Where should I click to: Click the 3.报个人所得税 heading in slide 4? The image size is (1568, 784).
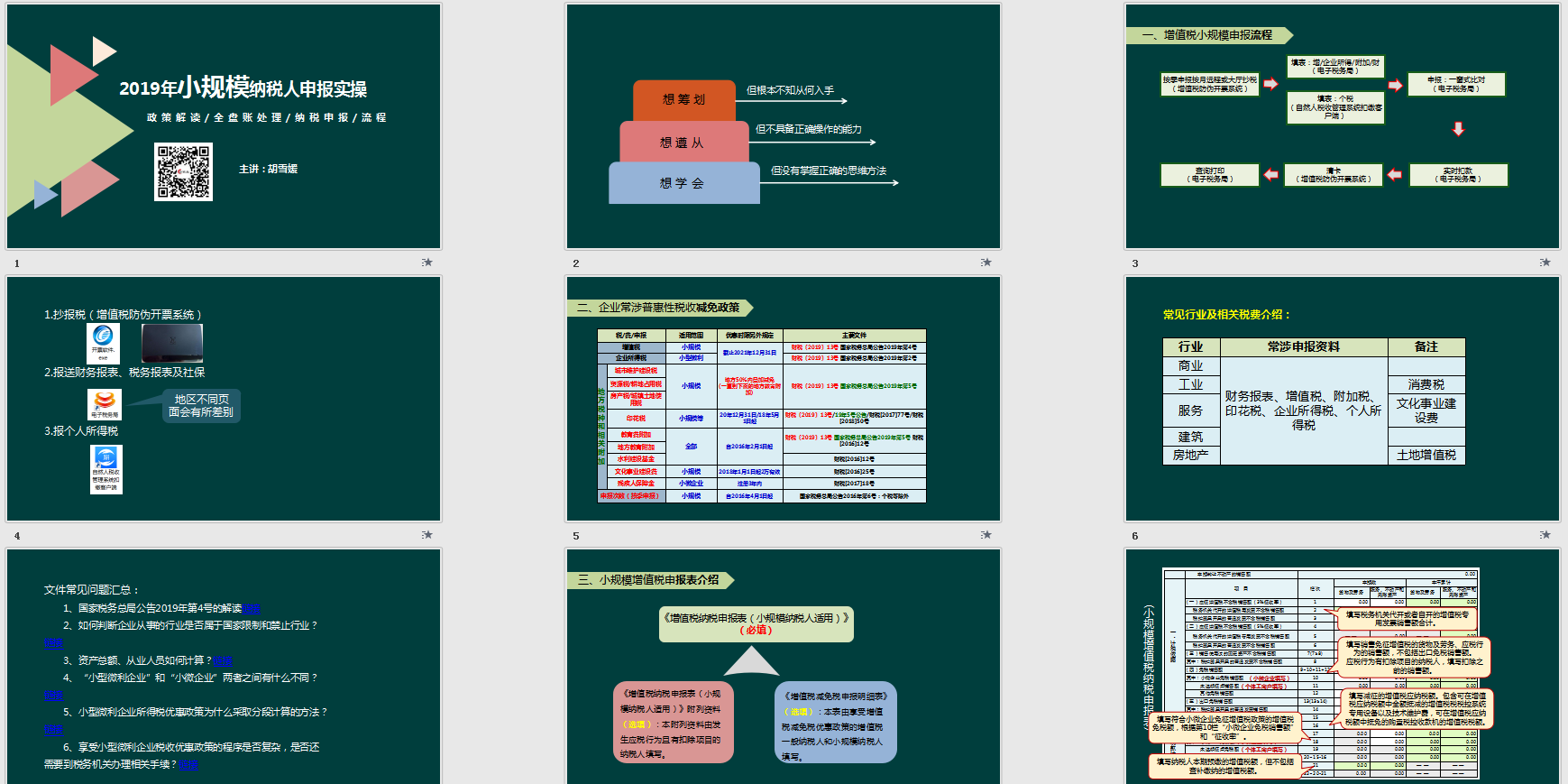(x=81, y=430)
